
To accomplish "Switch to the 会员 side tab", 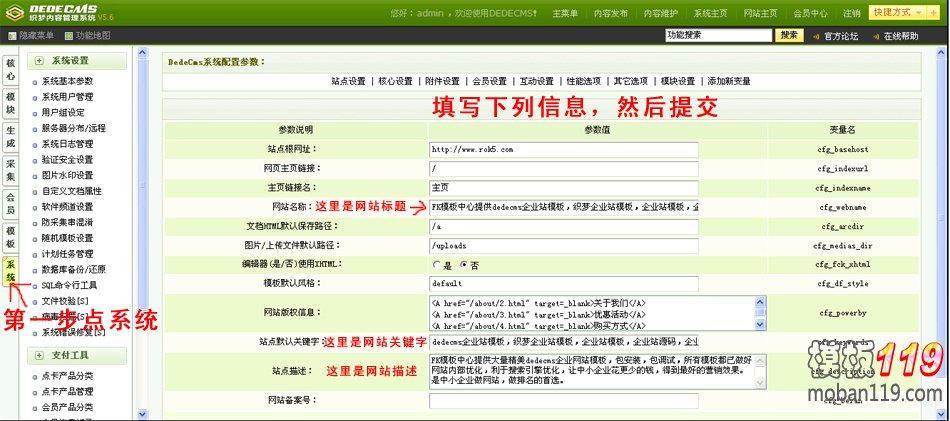I will (11, 203).
